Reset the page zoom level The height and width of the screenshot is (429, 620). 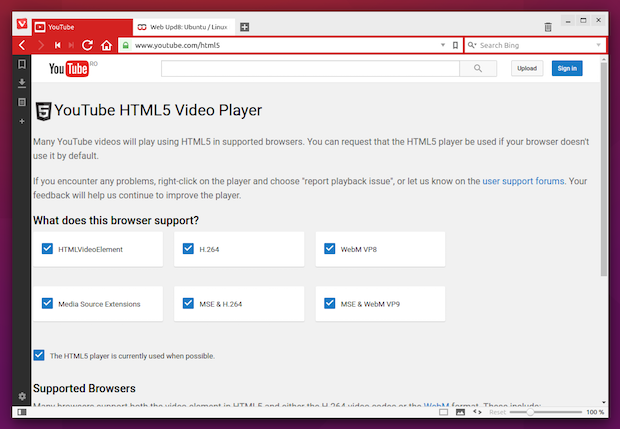click(497, 412)
